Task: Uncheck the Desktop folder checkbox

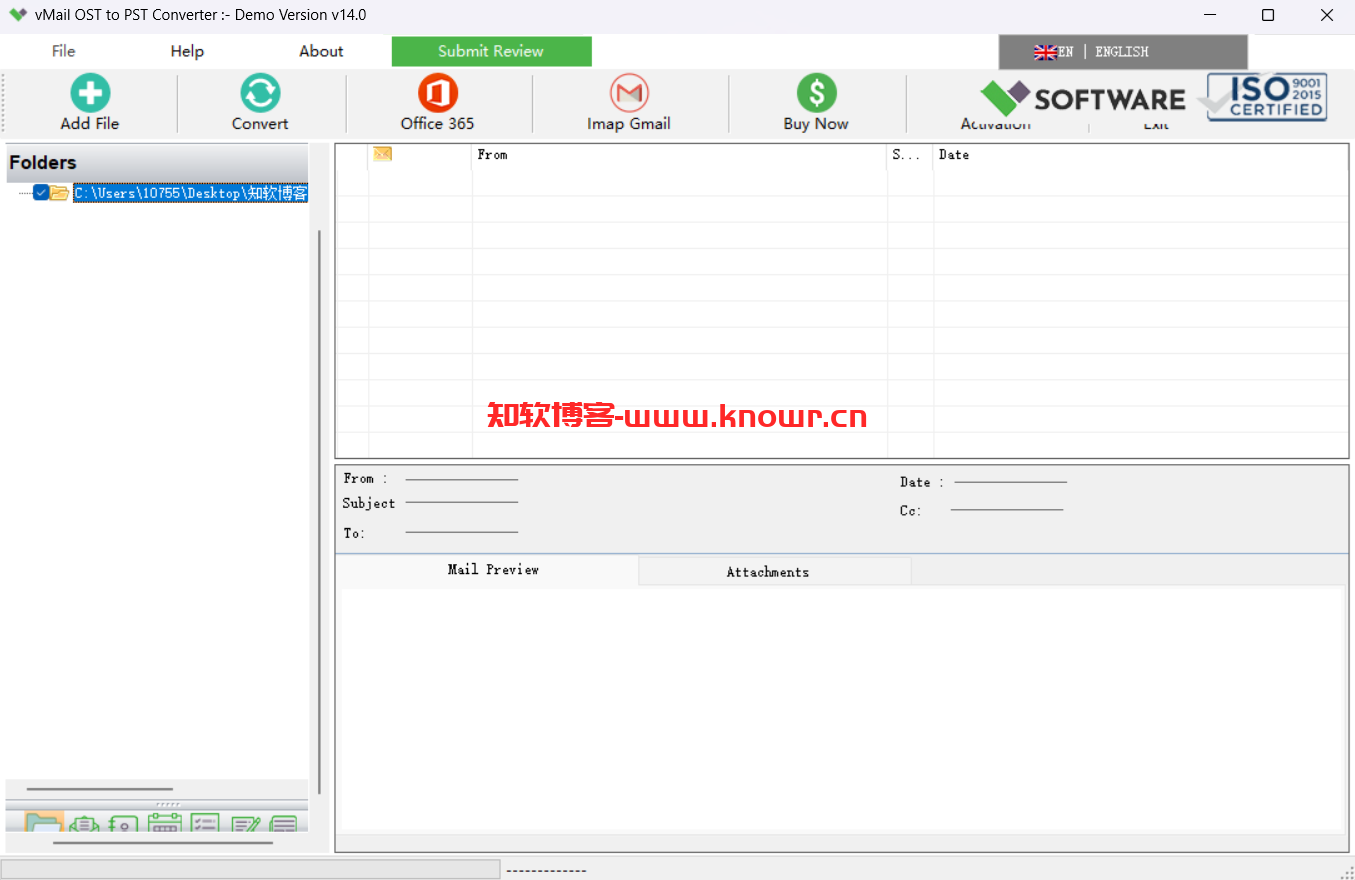Action: coord(41,193)
